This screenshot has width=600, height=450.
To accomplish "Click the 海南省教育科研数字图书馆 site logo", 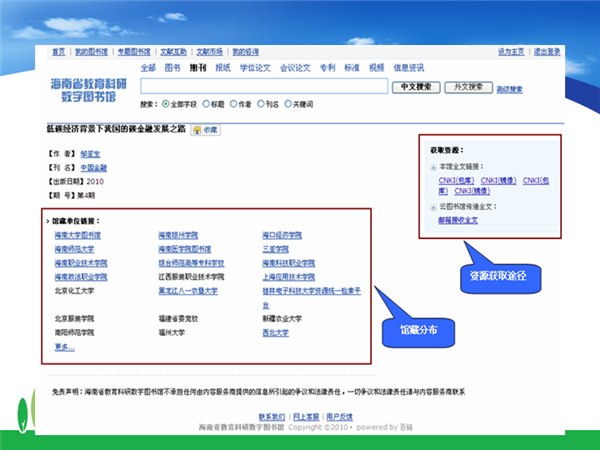I will click(x=88, y=90).
